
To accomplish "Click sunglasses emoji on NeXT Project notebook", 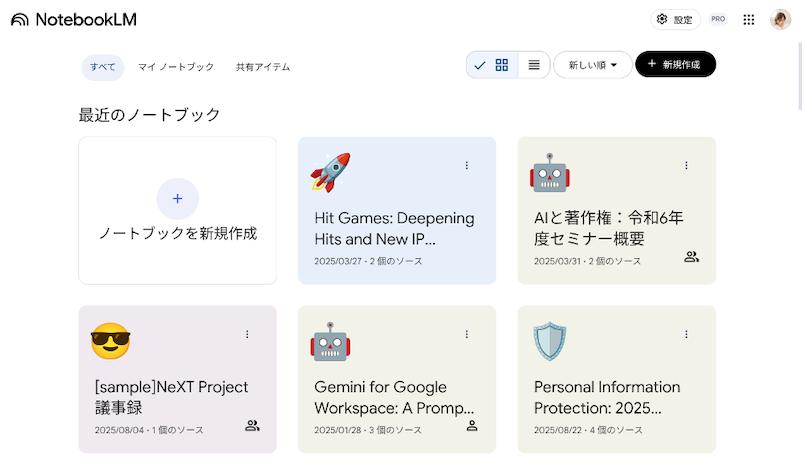I will coord(110,341).
